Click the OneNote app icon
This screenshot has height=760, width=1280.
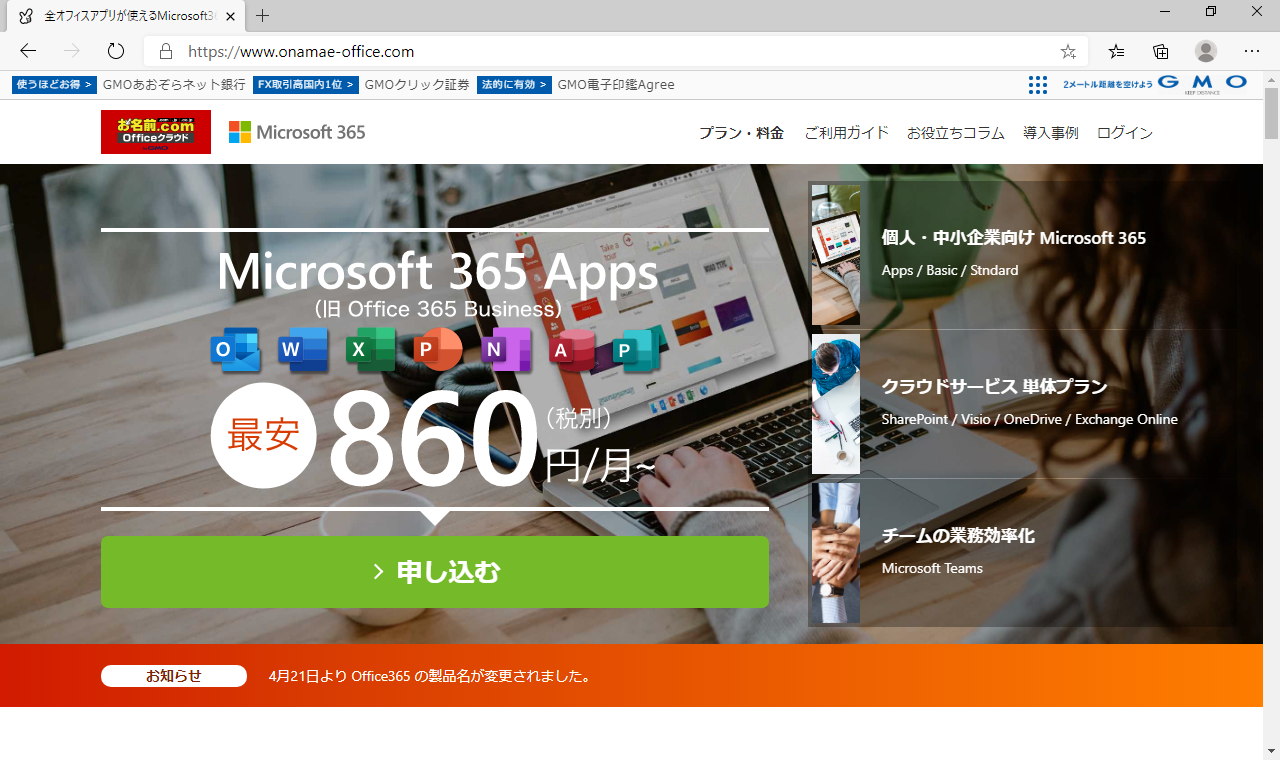click(x=505, y=350)
